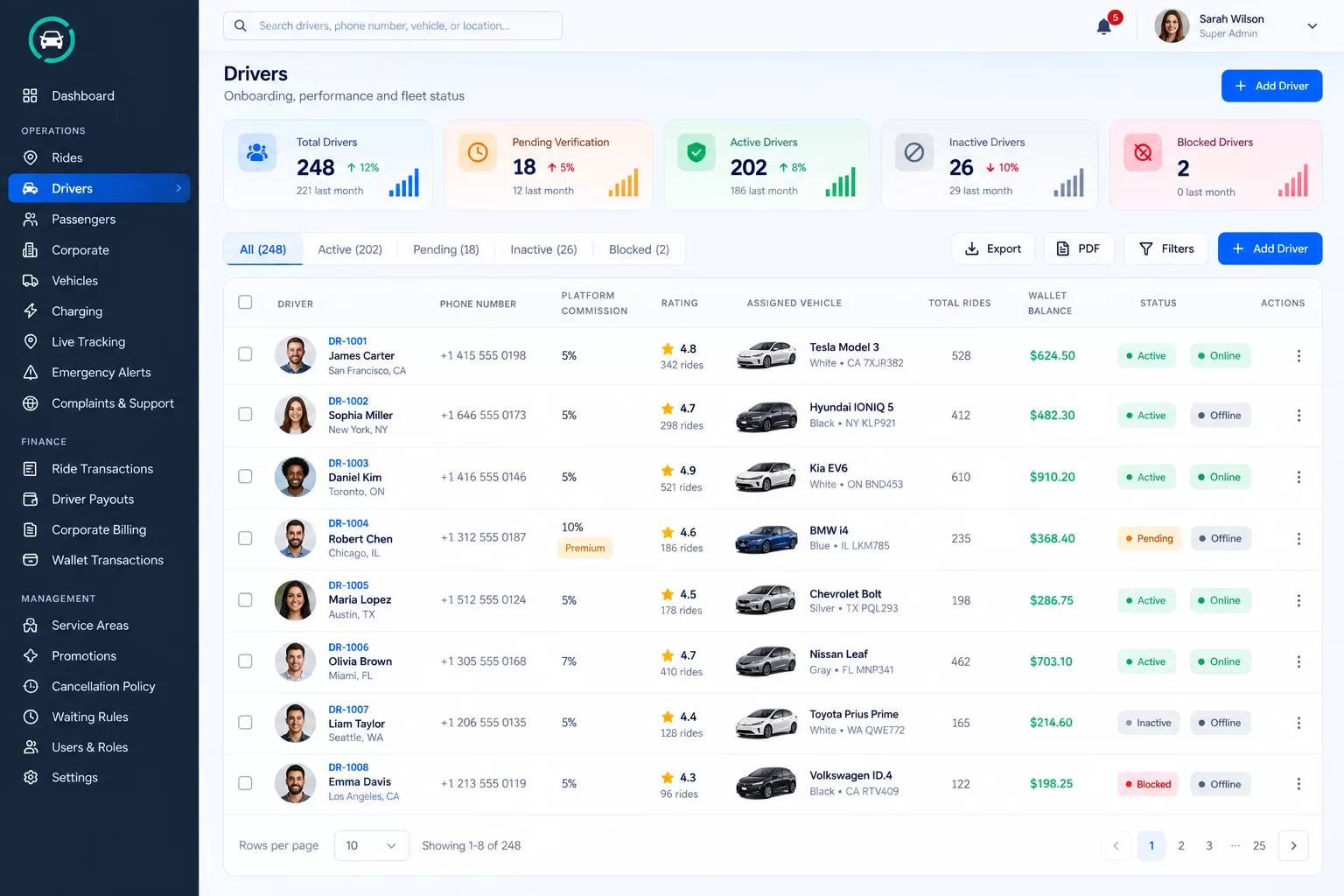Select the Liam Taylor row checkbox
Image resolution: width=1344 pixels, height=896 pixels.
point(245,722)
